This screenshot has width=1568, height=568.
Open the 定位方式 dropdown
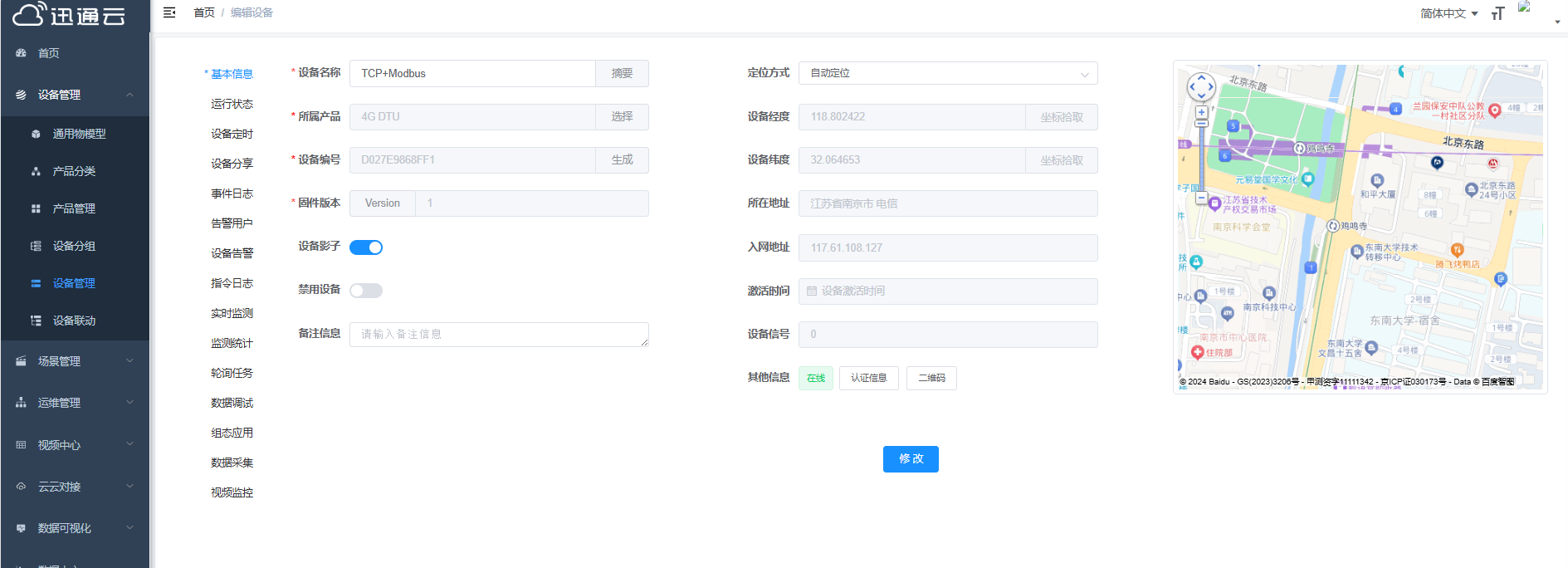point(947,73)
